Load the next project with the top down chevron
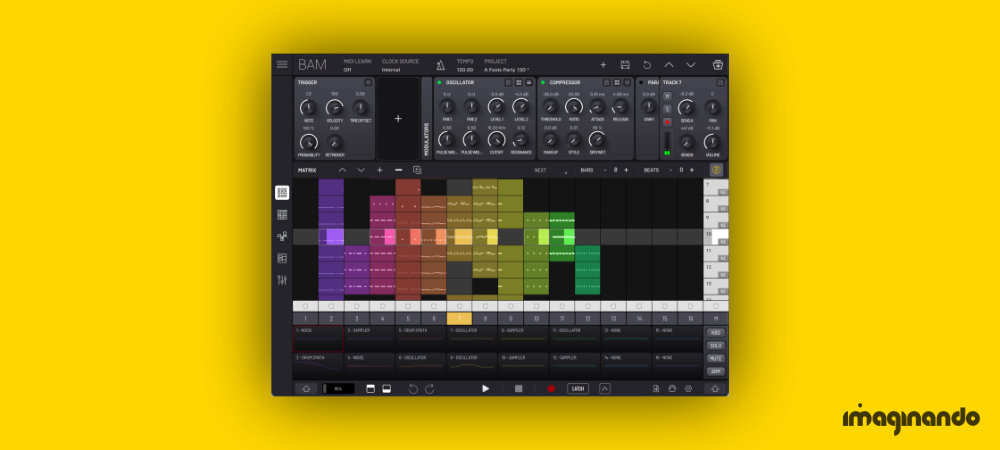Viewport: 1000px width, 450px height. point(691,64)
